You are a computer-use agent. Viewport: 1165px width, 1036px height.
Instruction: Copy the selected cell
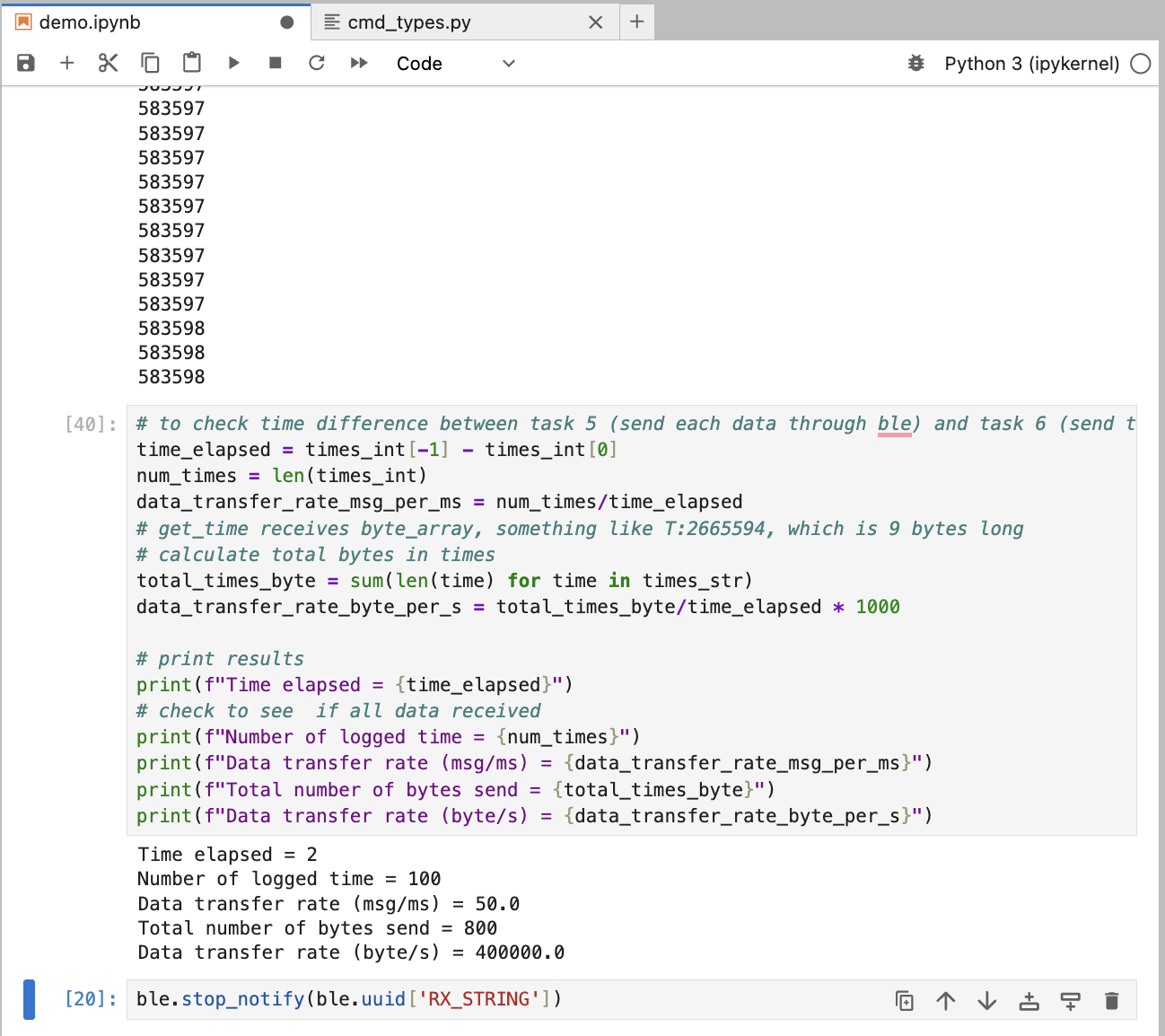point(150,63)
